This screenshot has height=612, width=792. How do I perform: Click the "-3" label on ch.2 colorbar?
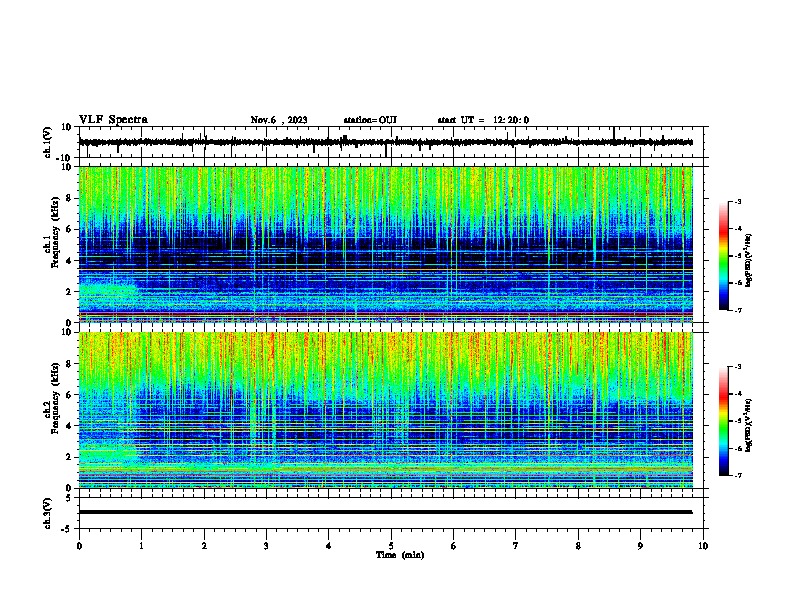[x=737, y=367]
